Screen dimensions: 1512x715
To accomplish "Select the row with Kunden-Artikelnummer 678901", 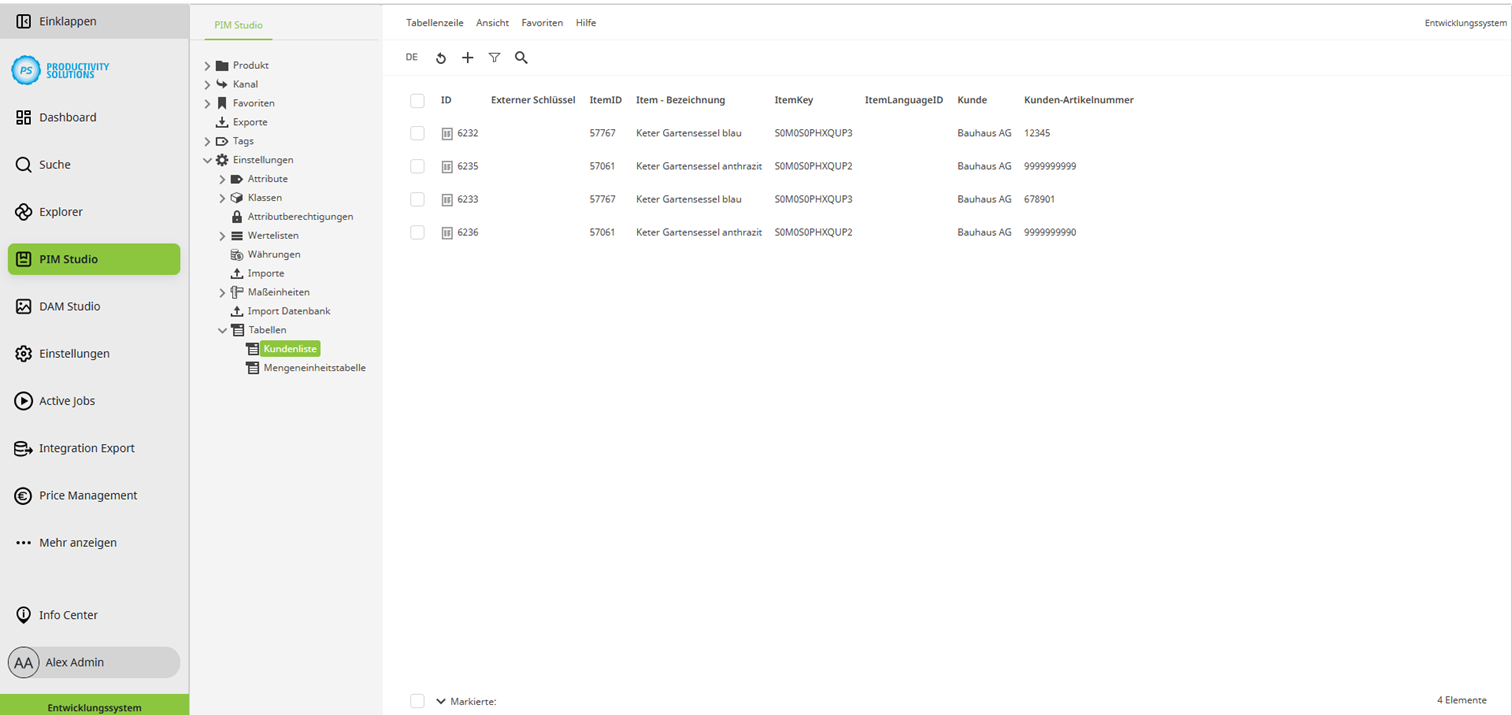I will (x=417, y=199).
